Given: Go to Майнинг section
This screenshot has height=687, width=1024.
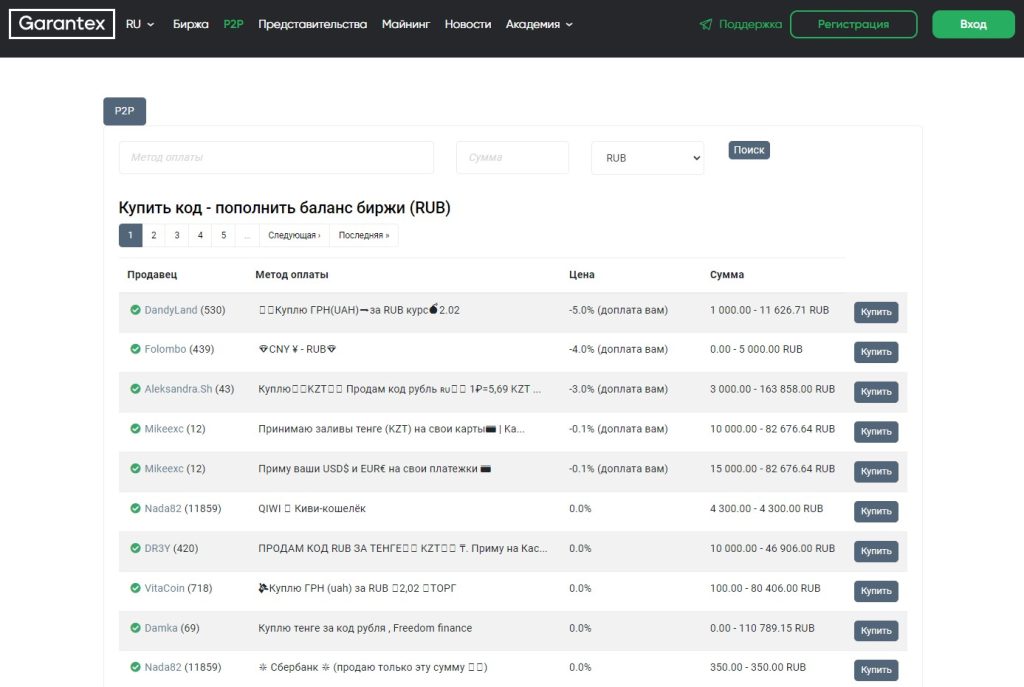Looking at the screenshot, I should [x=406, y=24].
